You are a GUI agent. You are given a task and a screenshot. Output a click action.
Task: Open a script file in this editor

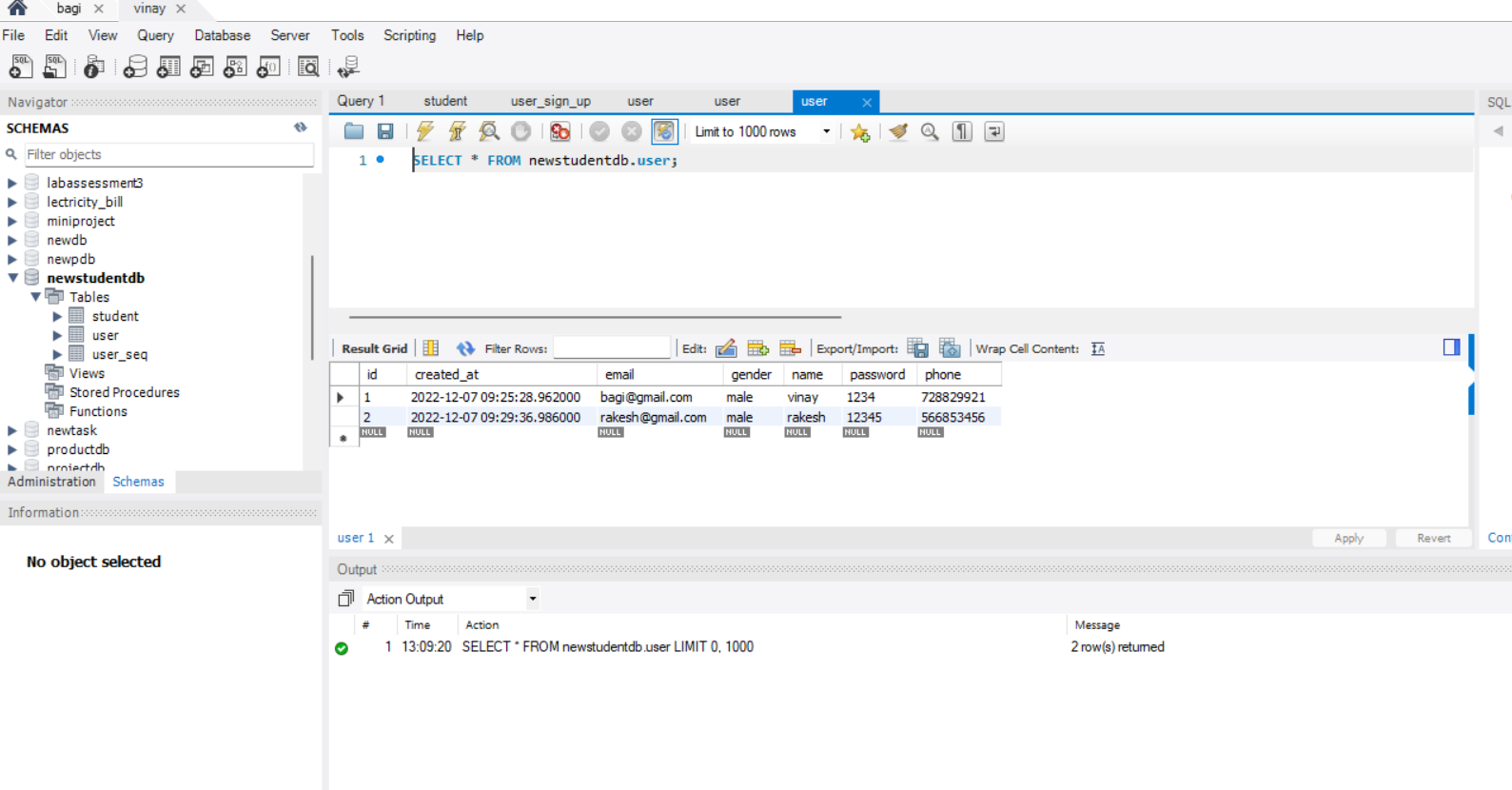354,131
